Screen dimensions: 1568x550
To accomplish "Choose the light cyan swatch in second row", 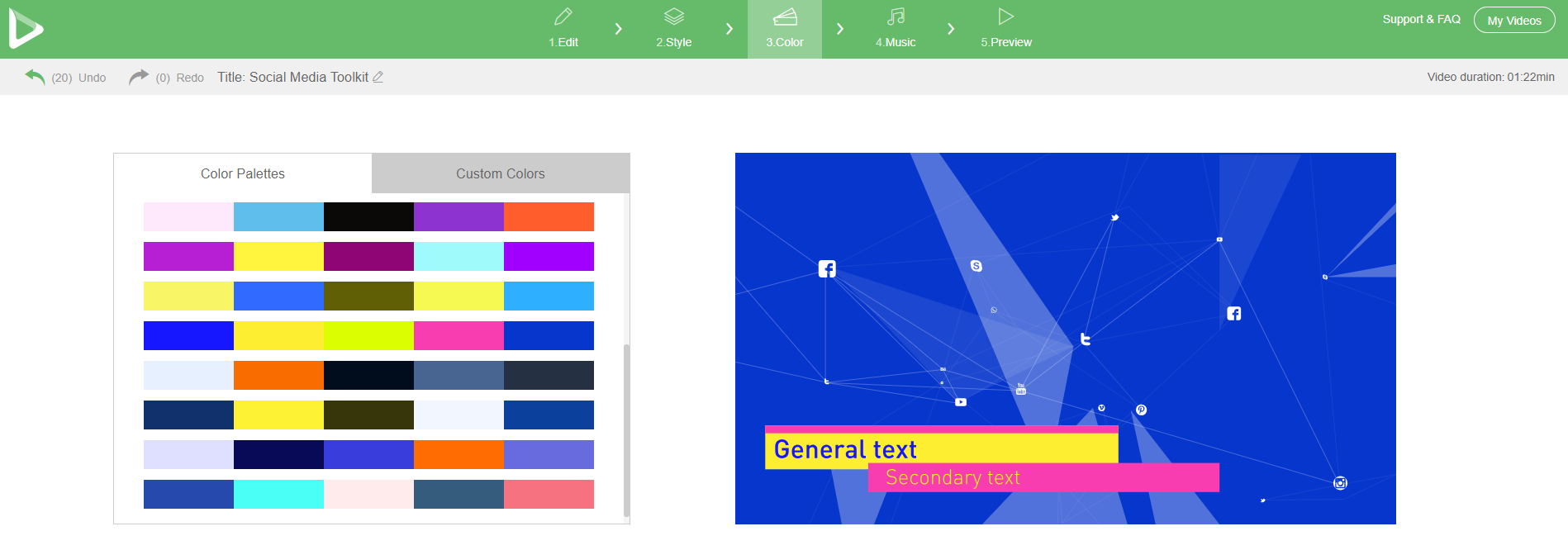I will 459,256.
